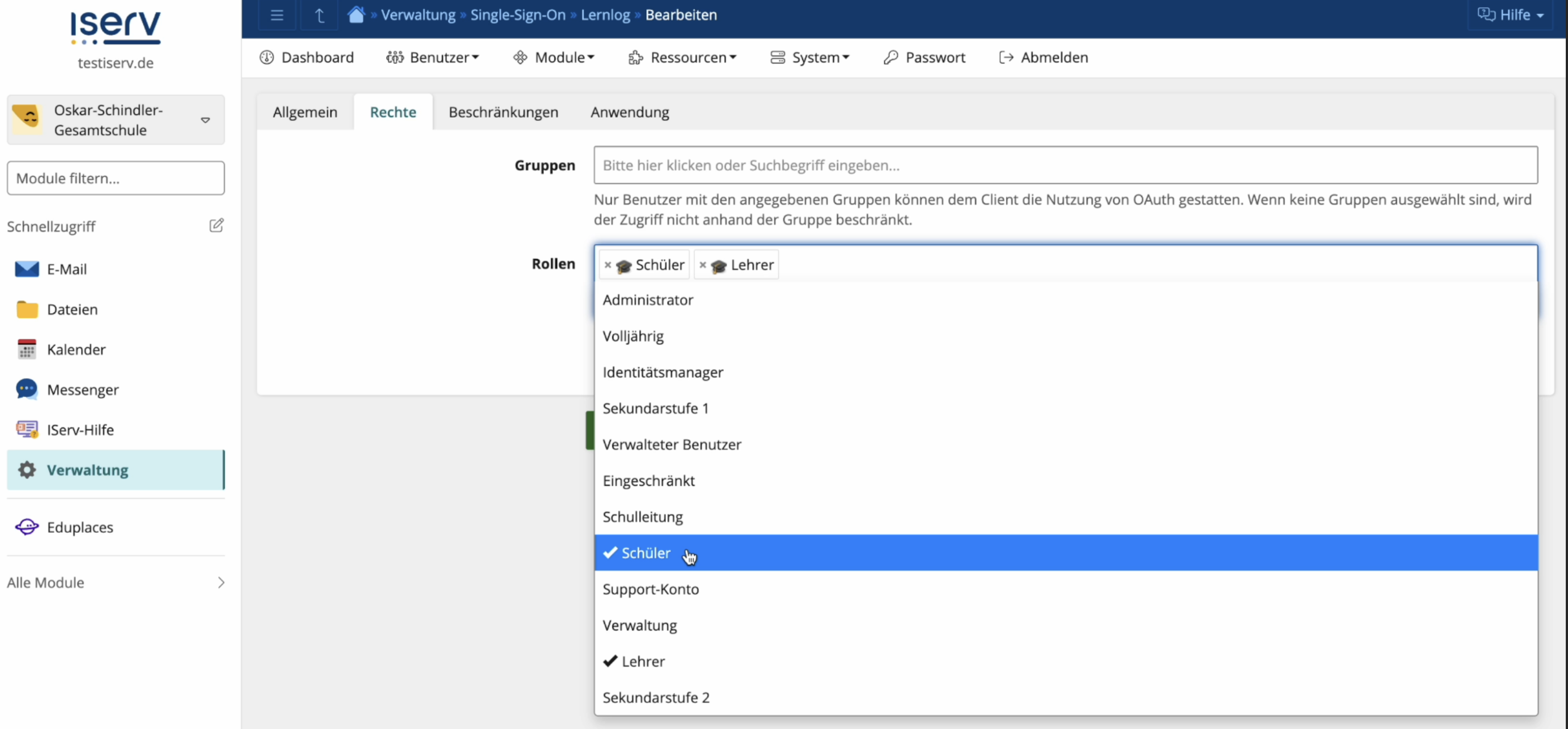Expand the Hilfe dropdown

click(1511, 14)
